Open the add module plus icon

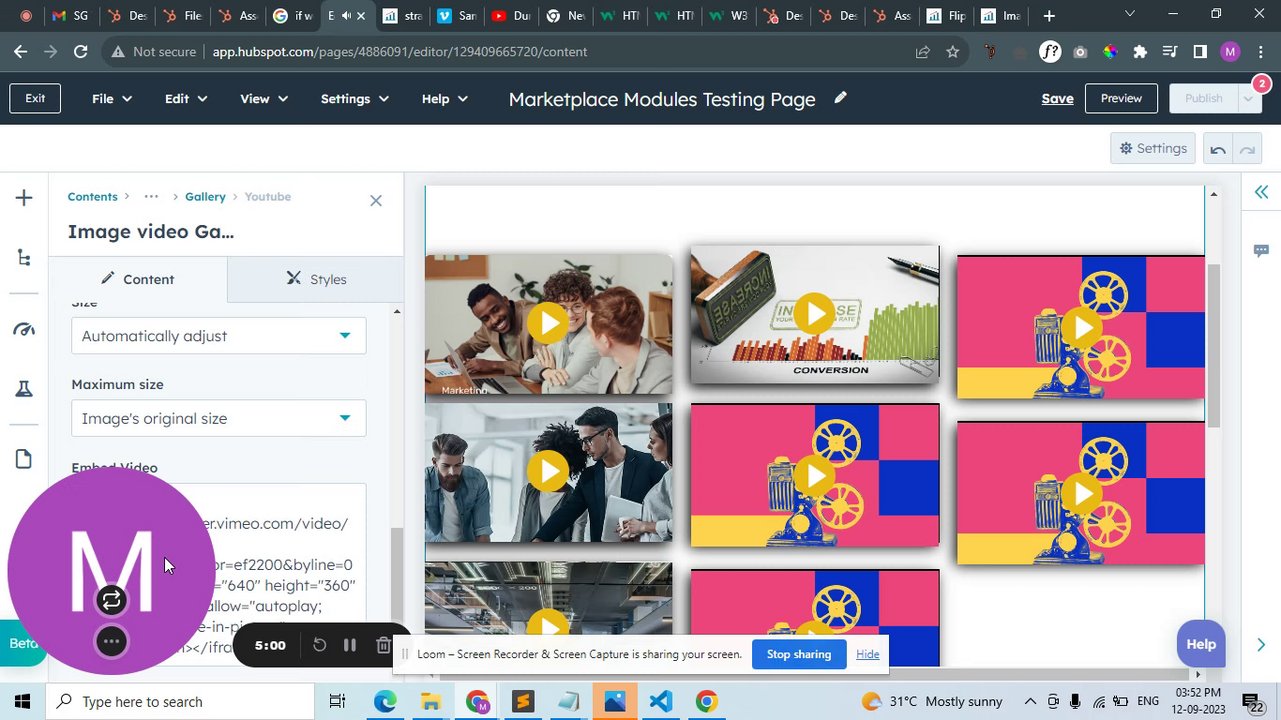[x=24, y=198]
